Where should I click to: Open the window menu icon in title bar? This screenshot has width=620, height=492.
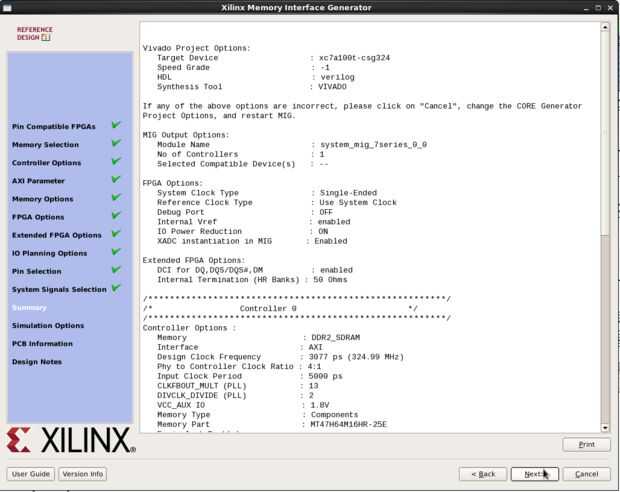point(7,8)
